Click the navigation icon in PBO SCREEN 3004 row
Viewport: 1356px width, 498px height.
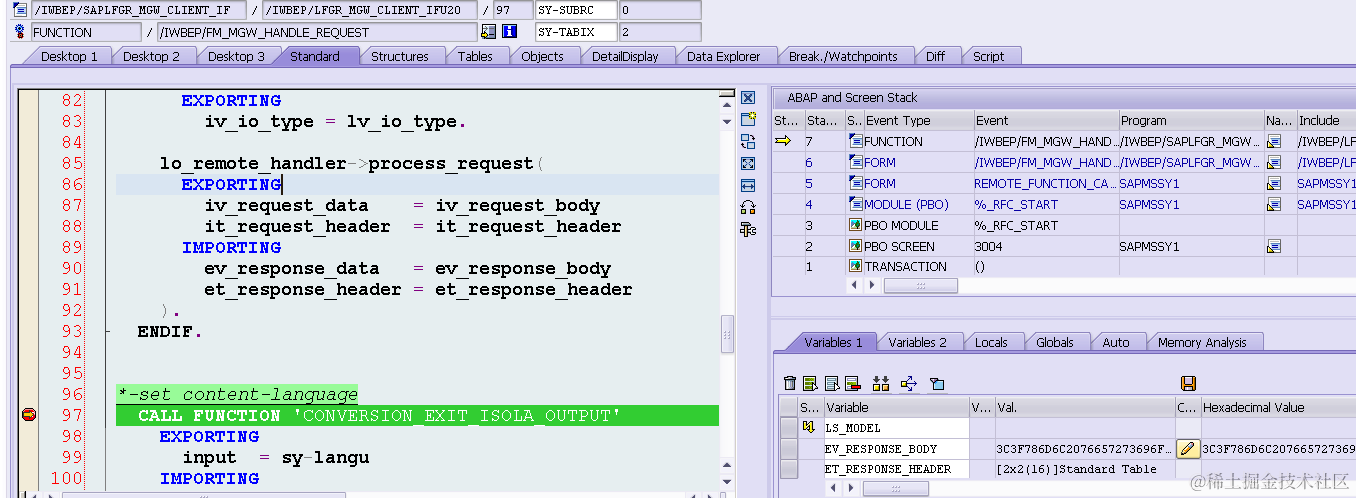tap(1274, 246)
